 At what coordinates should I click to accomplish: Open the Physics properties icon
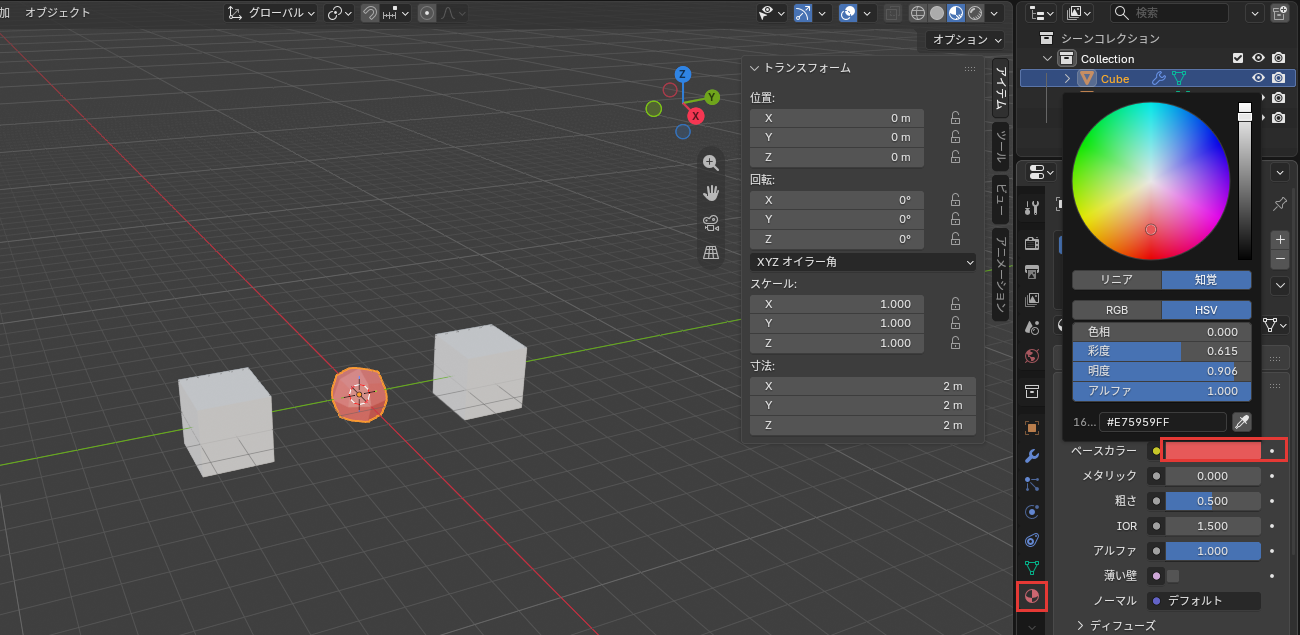(x=1032, y=512)
